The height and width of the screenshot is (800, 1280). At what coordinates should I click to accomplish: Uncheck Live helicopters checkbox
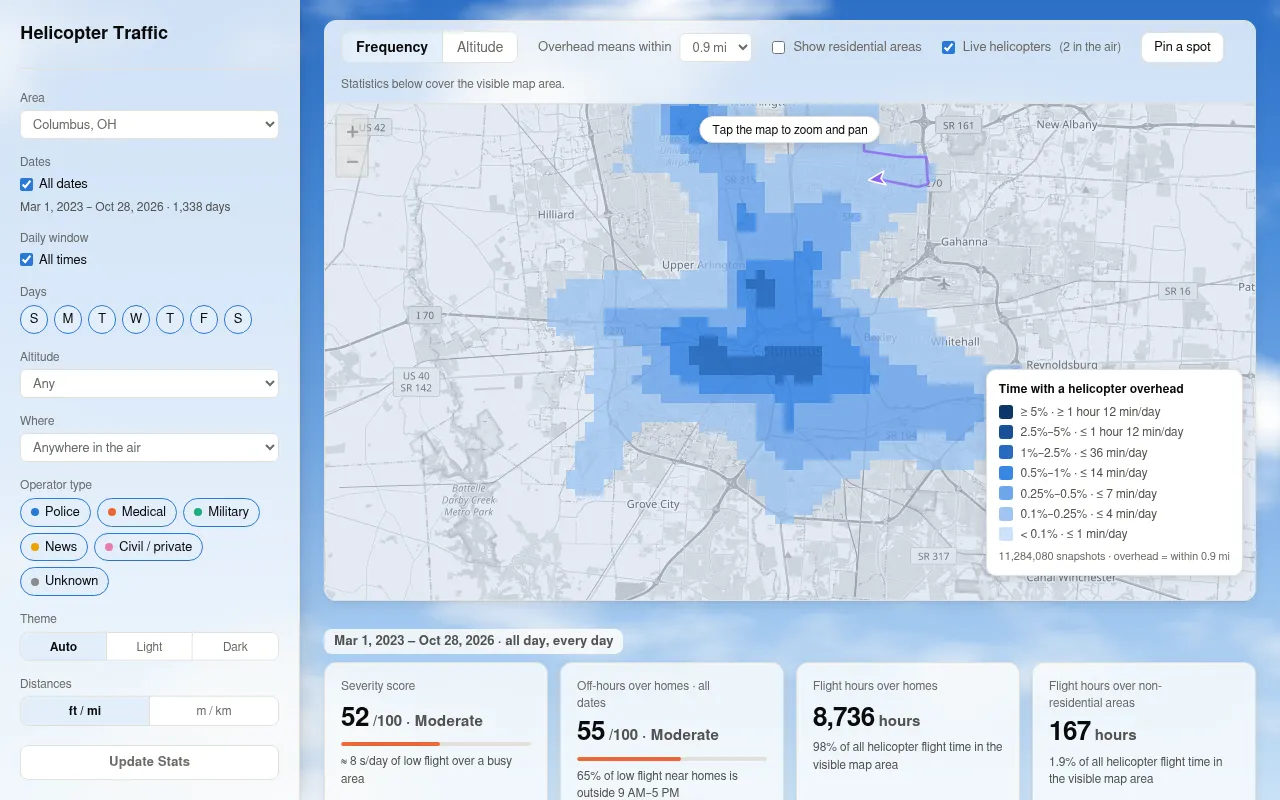(x=948, y=47)
